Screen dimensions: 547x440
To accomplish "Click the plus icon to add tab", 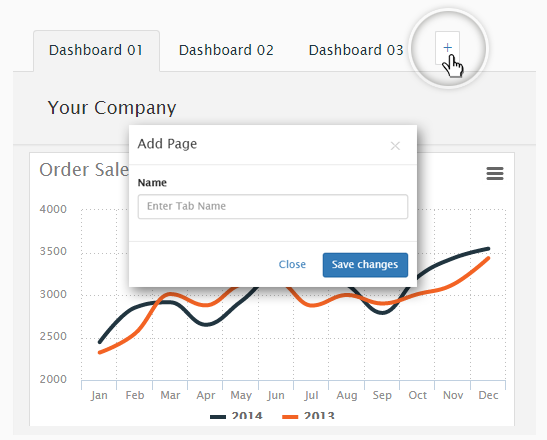I will point(447,48).
